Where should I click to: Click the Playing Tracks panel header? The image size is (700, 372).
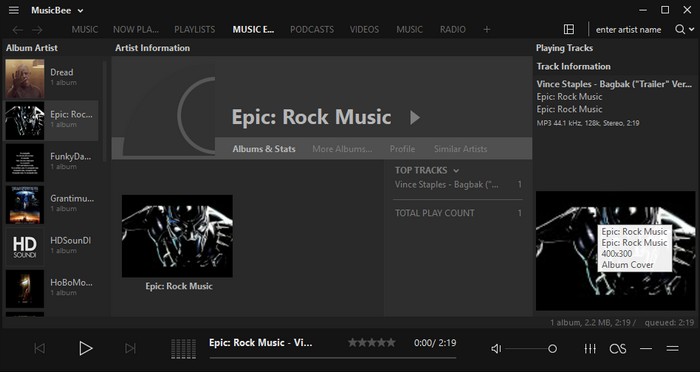coord(564,48)
